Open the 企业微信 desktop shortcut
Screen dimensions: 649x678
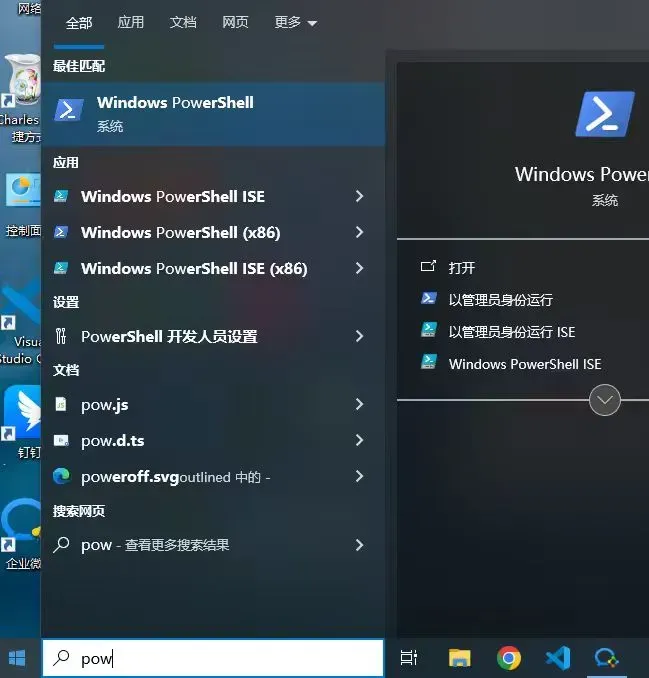click(21, 534)
